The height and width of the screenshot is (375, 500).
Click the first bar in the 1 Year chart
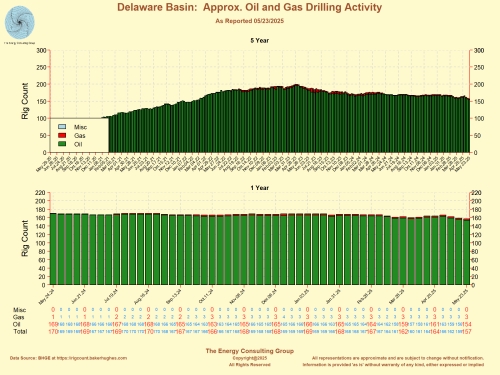(x=53, y=249)
